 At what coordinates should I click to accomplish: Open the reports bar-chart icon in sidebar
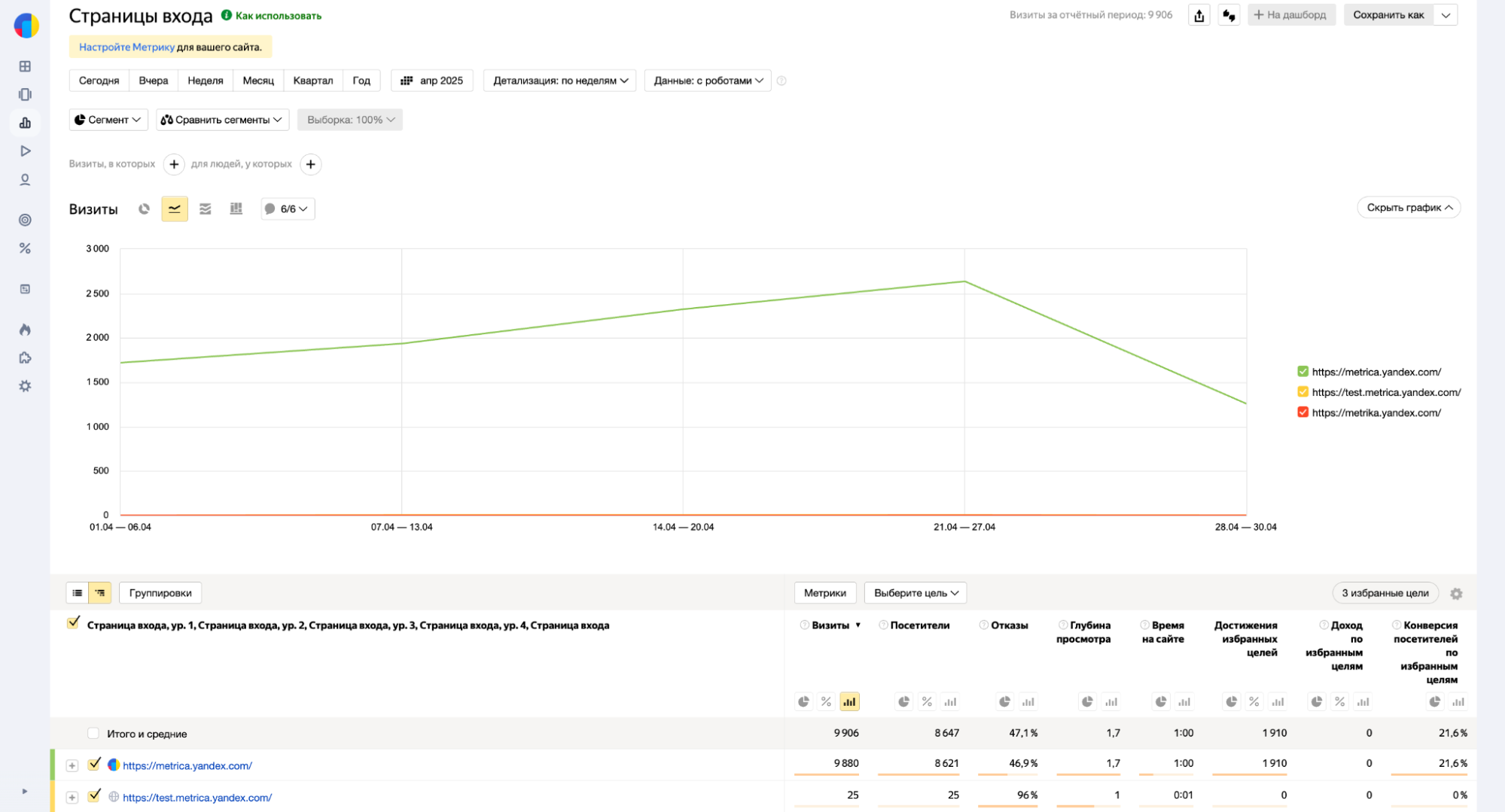(25, 123)
